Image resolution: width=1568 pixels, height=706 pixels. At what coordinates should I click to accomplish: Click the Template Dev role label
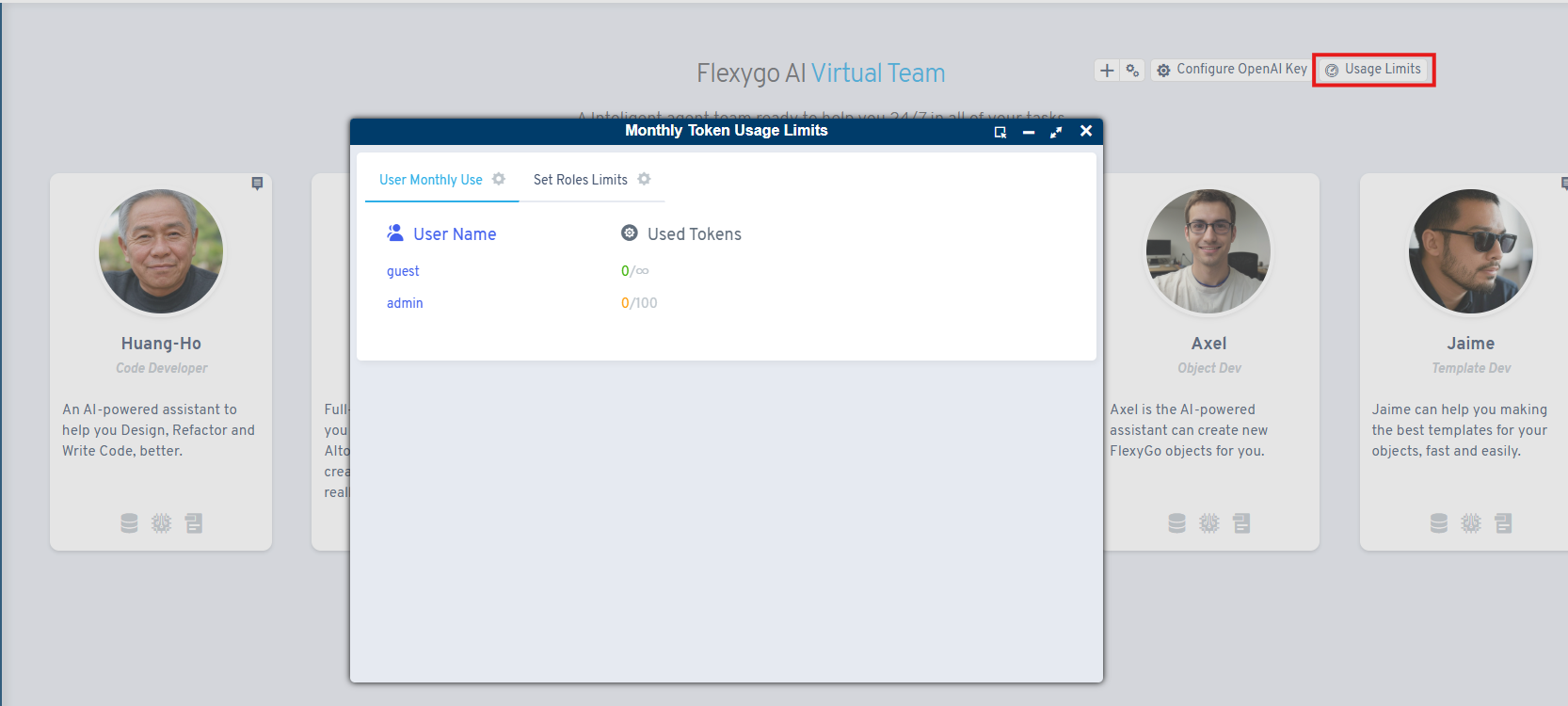pos(1471,368)
